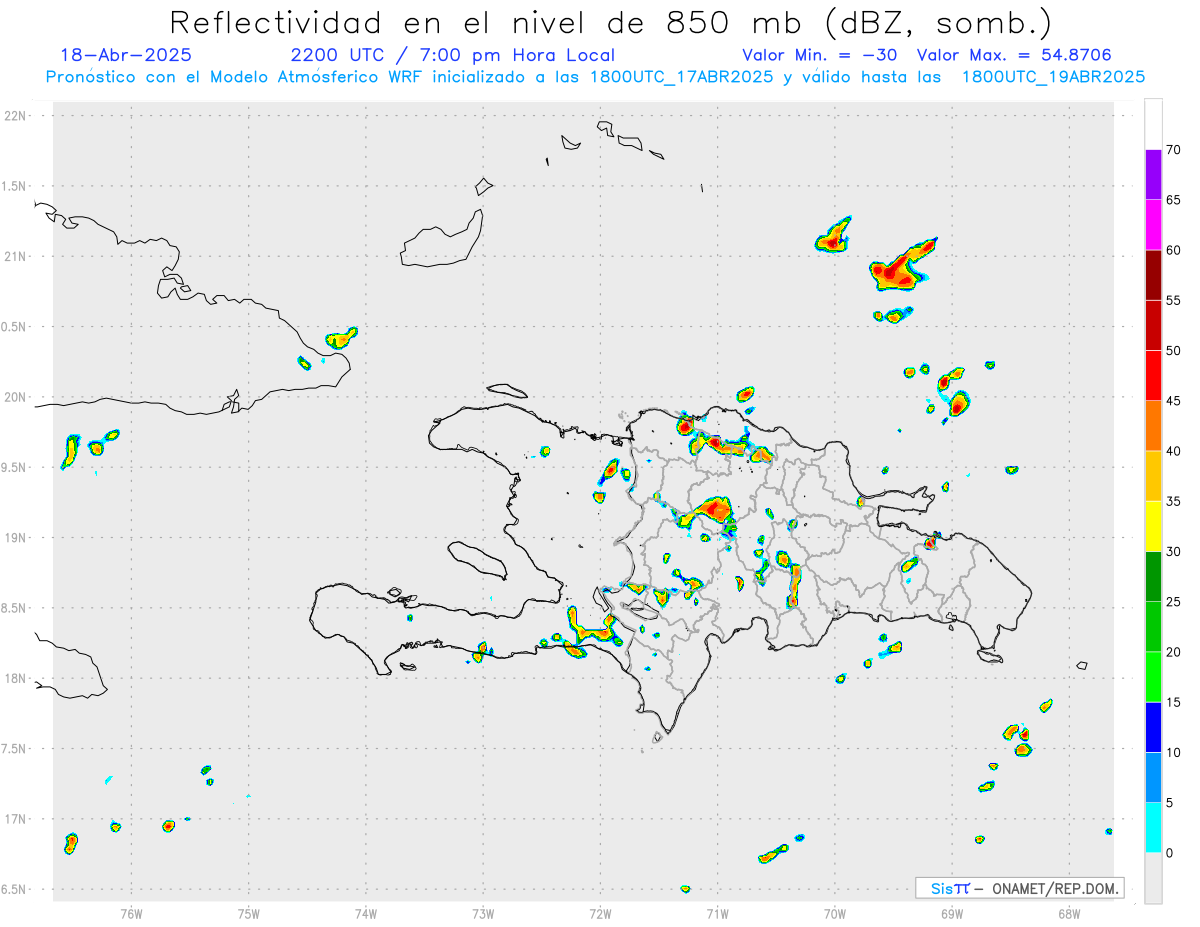1200x927 pixels.
Task: Click the '71W' longitude axis label
Action: click(x=717, y=913)
